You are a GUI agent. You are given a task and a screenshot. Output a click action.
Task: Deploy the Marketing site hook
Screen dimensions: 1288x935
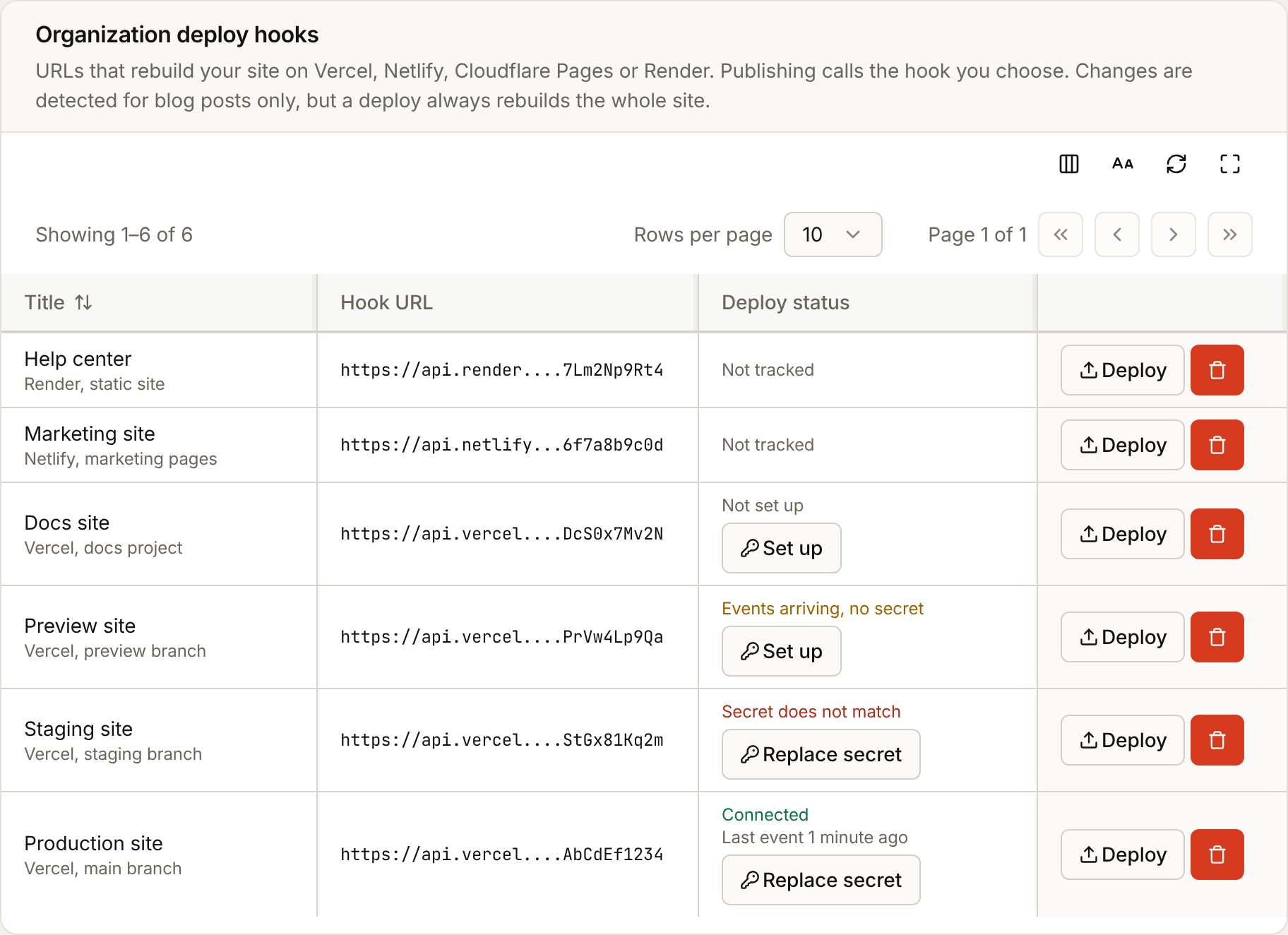click(1123, 445)
